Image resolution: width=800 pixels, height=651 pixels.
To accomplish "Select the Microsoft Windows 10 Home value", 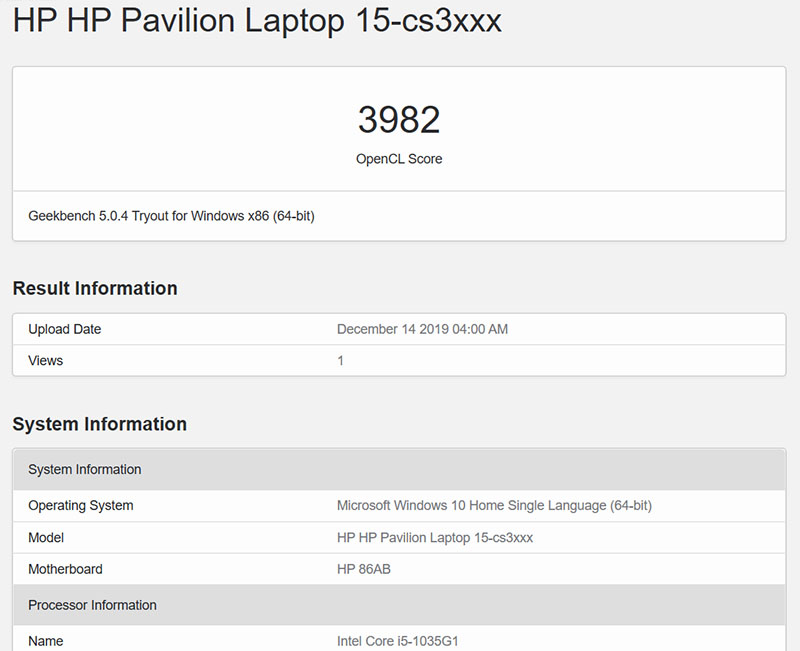I will pos(494,506).
